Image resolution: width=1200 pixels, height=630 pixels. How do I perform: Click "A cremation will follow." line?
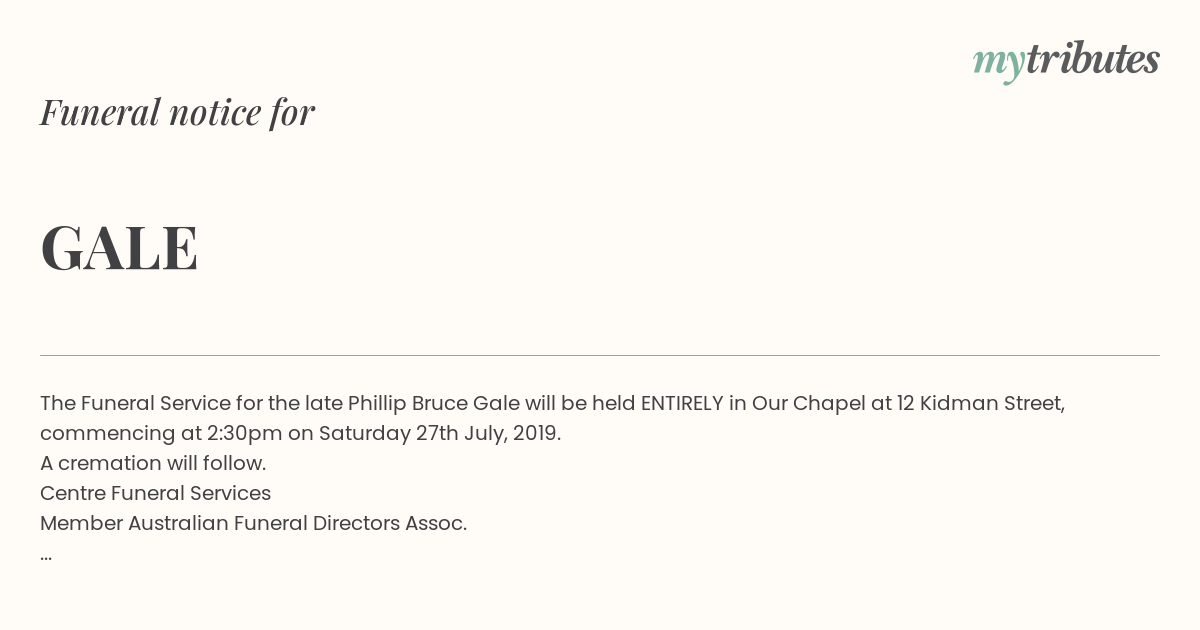click(x=153, y=463)
